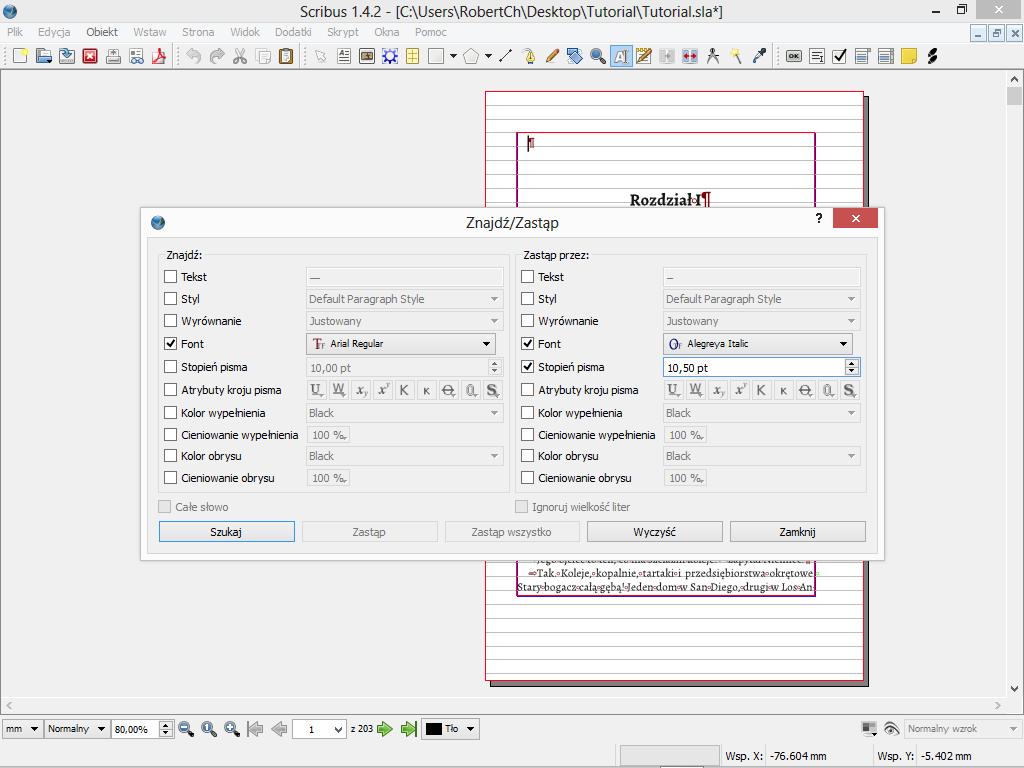Pick the Eyedropper tool in toolbar
The height and width of the screenshot is (768, 1024).
click(x=759, y=56)
